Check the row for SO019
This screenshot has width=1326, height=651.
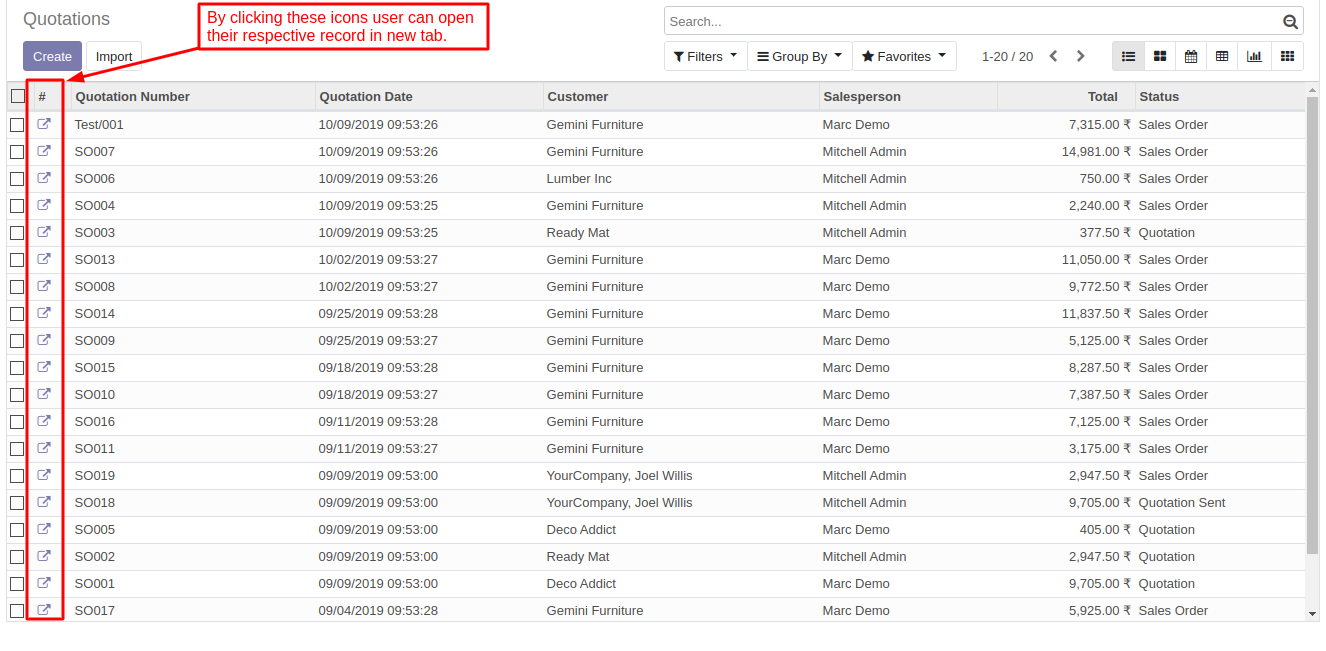17,476
